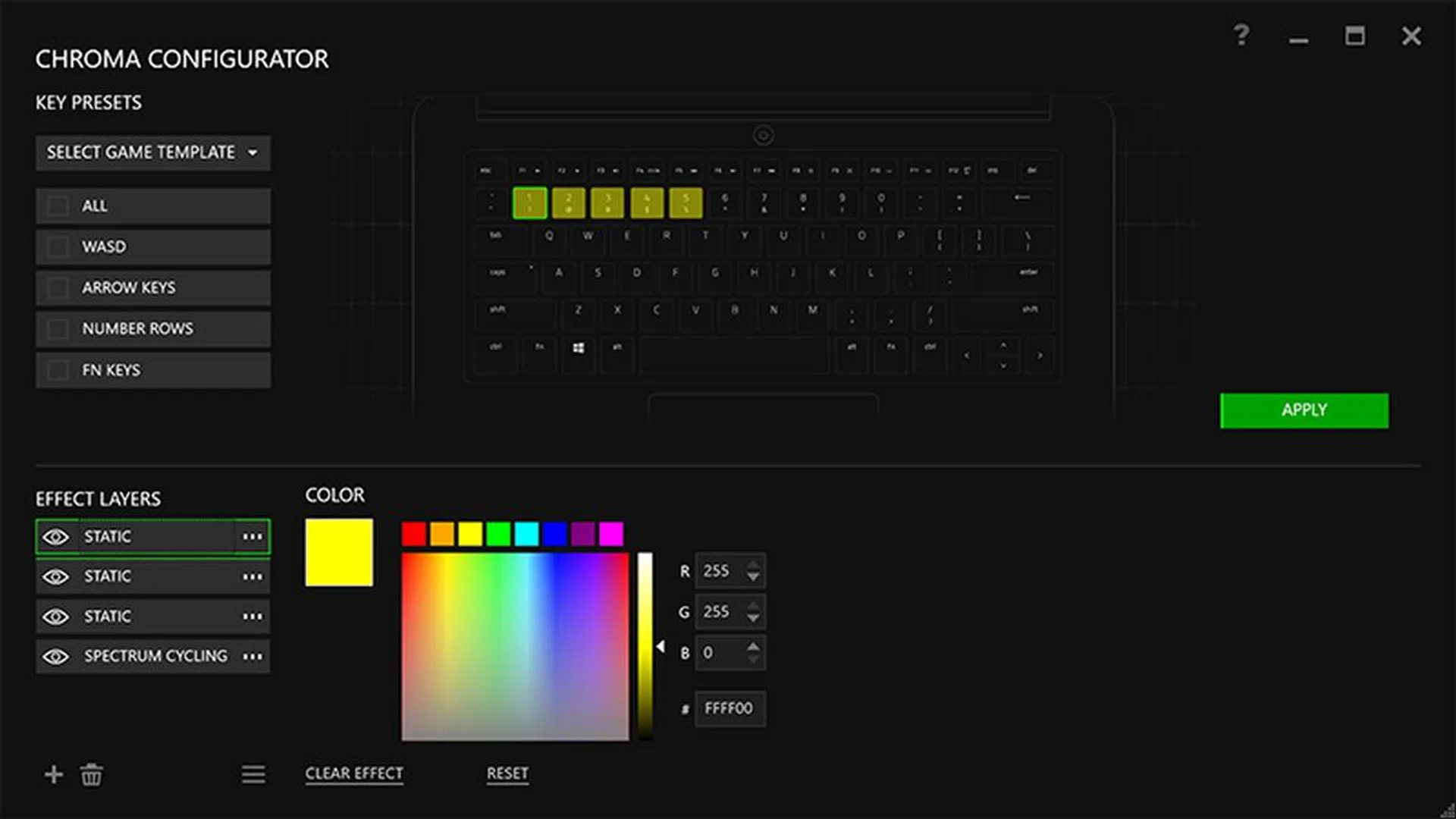Increase the R value with up arrow
1456x819 pixels.
(x=753, y=564)
